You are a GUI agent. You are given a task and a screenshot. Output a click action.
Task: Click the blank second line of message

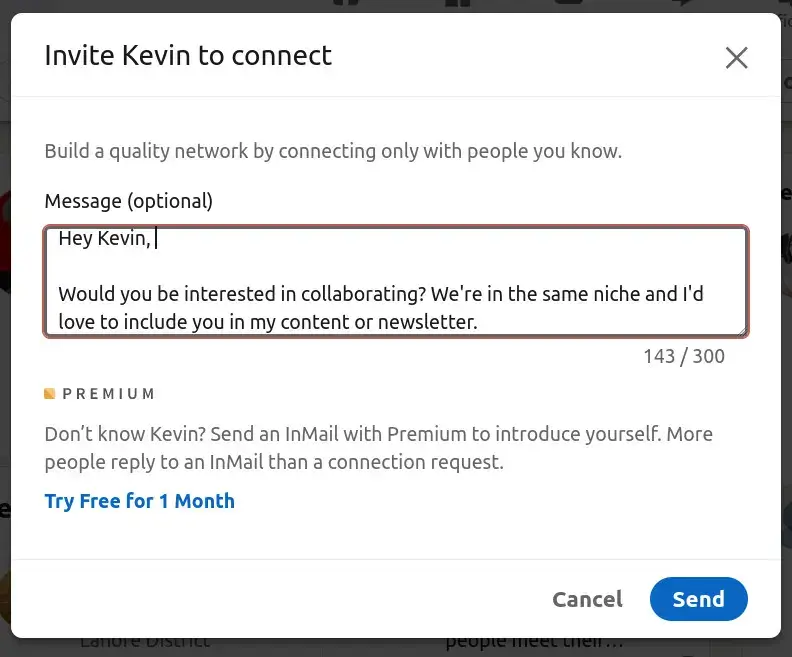coord(396,266)
